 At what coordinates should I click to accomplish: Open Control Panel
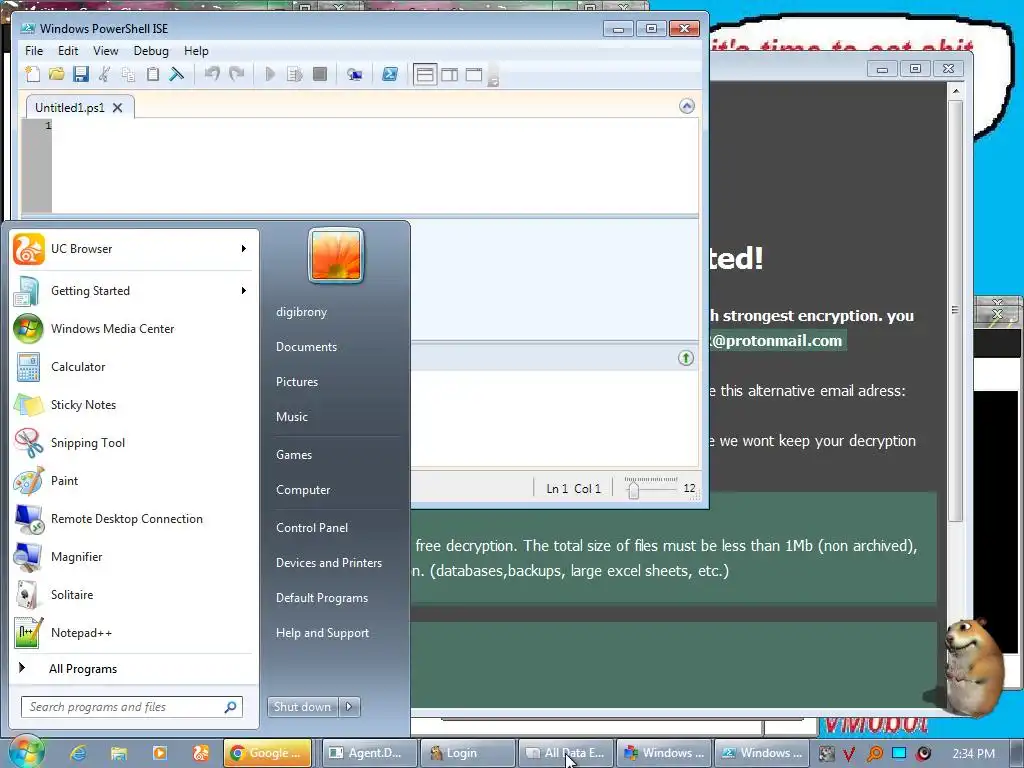tap(312, 528)
